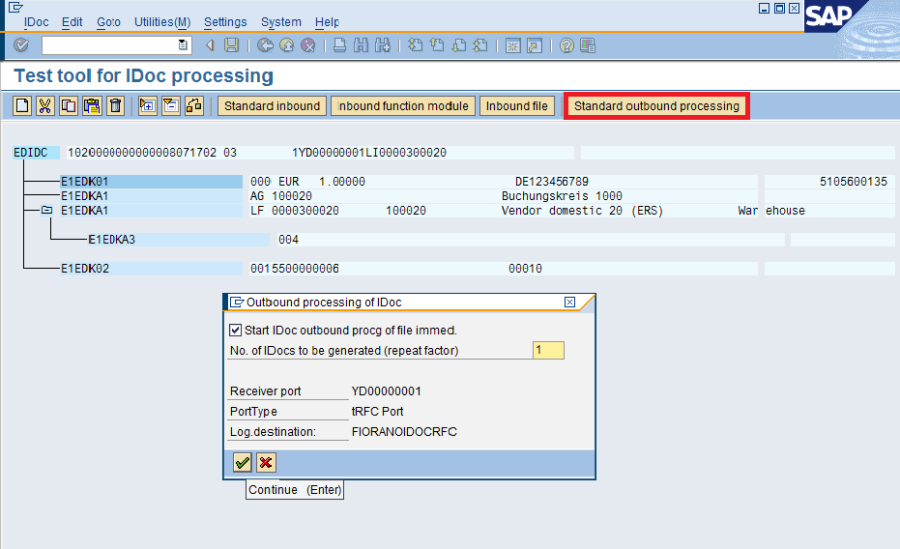Click the red Cancel icon in toolbar
This screenshot has width=900, height=549.
[308, 45]
